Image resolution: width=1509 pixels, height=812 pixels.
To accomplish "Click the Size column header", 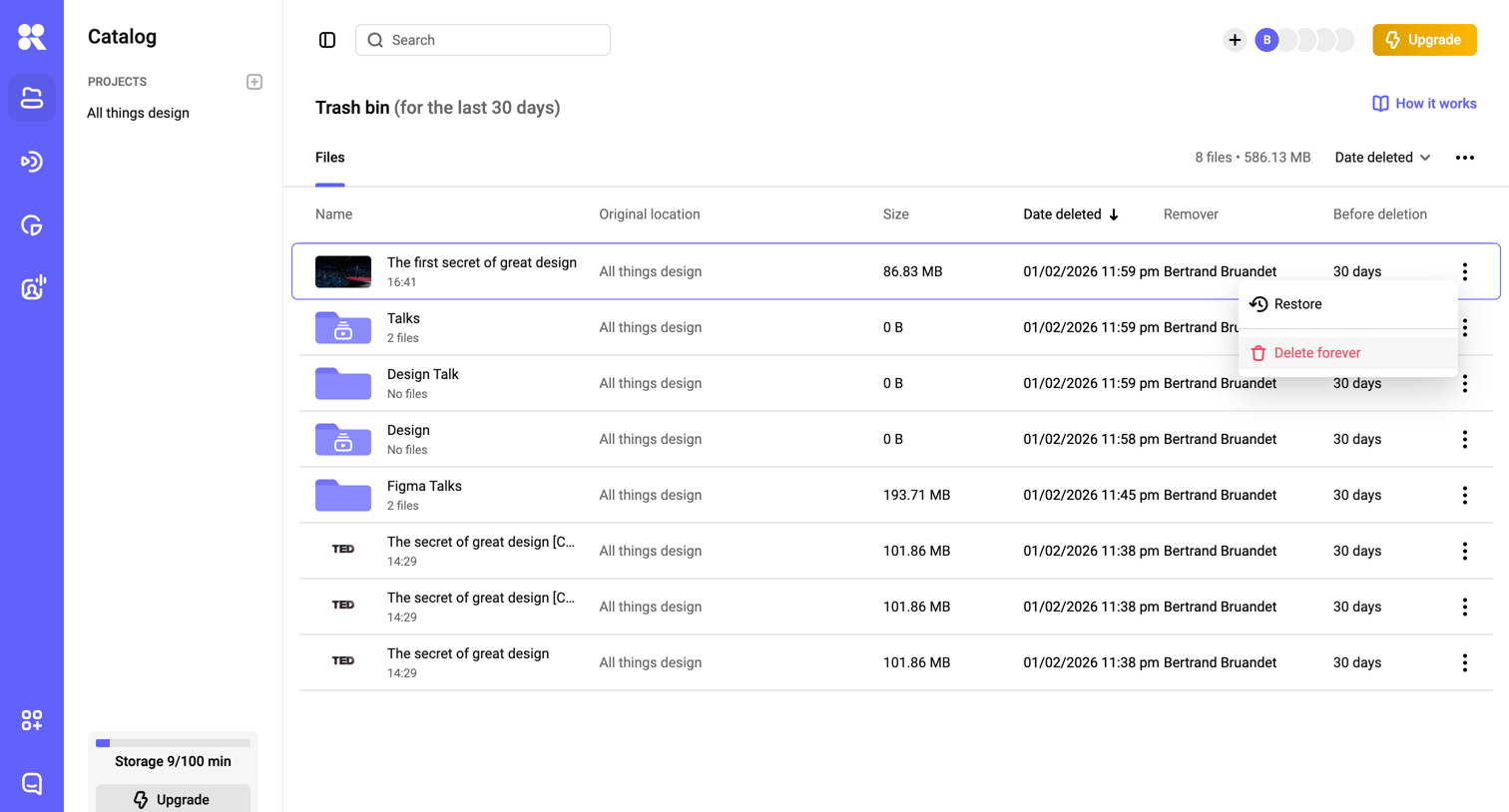I will 896,214.
